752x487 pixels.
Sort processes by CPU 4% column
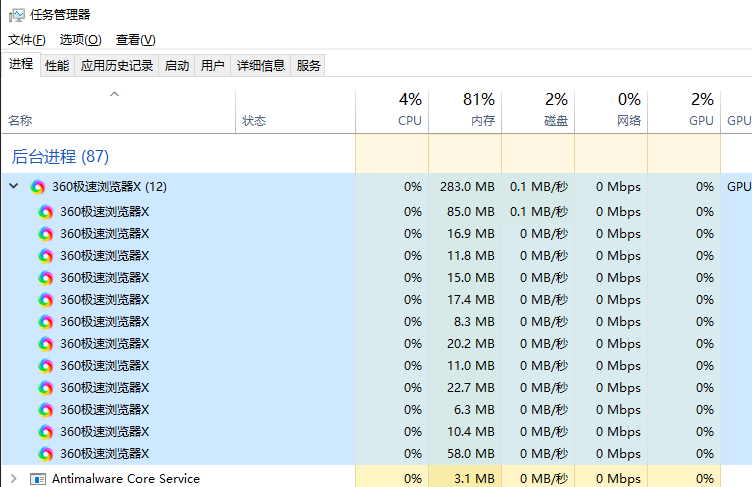click(392, 111)
